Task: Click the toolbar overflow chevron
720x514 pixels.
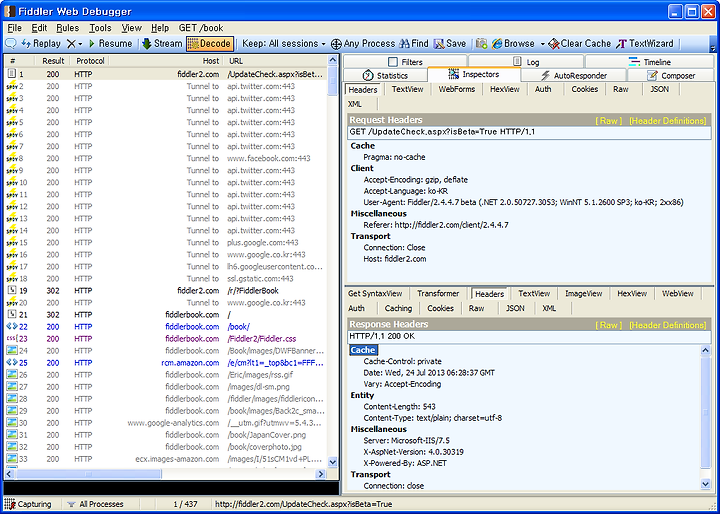Action: [713, 46]
